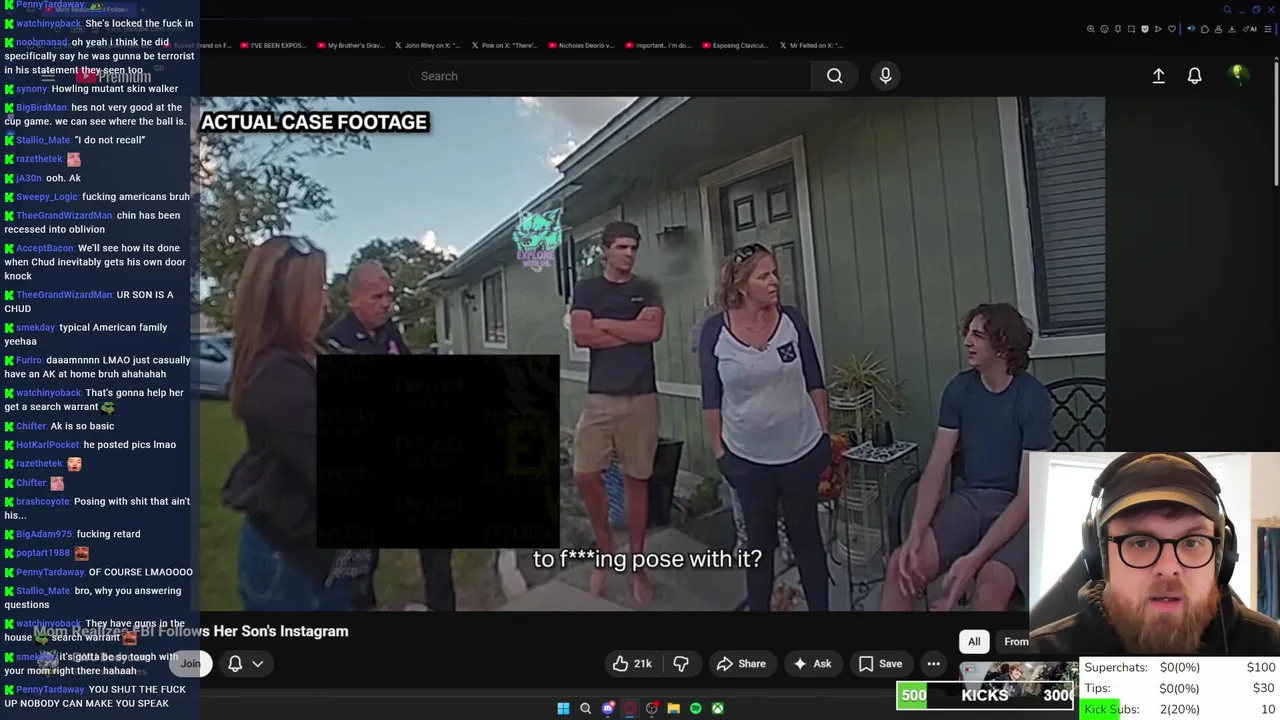Image resolution: width=1280 pixels, height=720 pixels.
Task: Open Xbox app from the taskbar
Action: tap(718, 708)
